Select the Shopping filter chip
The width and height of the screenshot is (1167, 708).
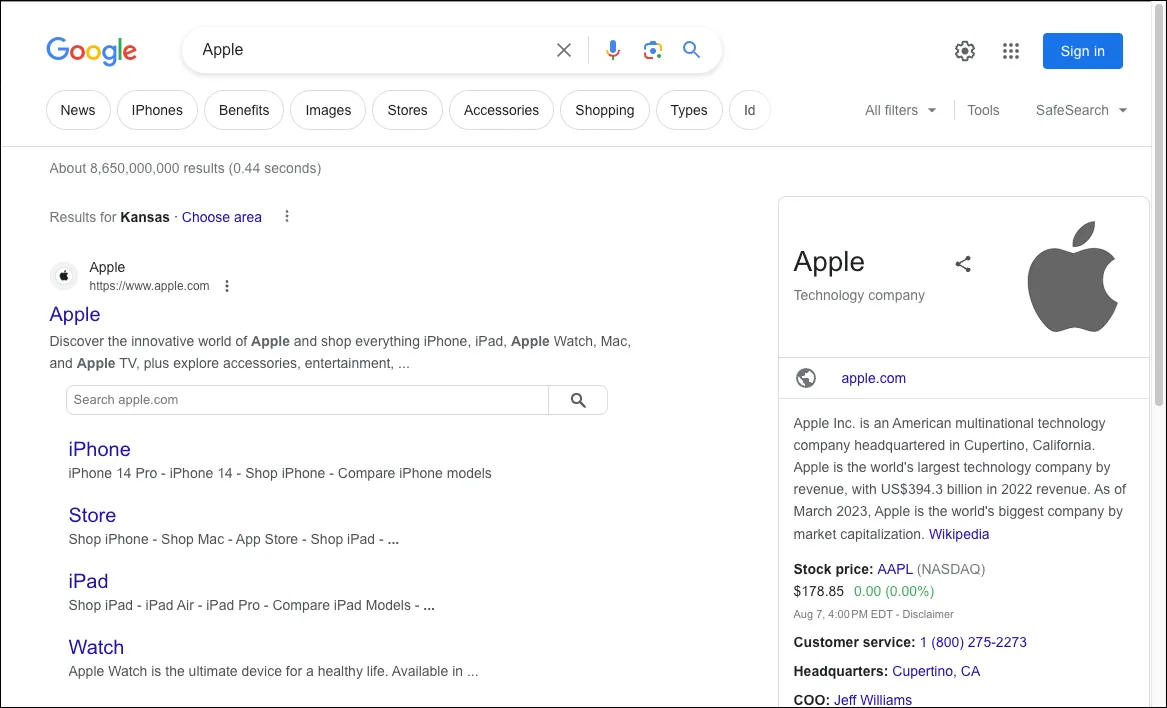click(604, 110)
